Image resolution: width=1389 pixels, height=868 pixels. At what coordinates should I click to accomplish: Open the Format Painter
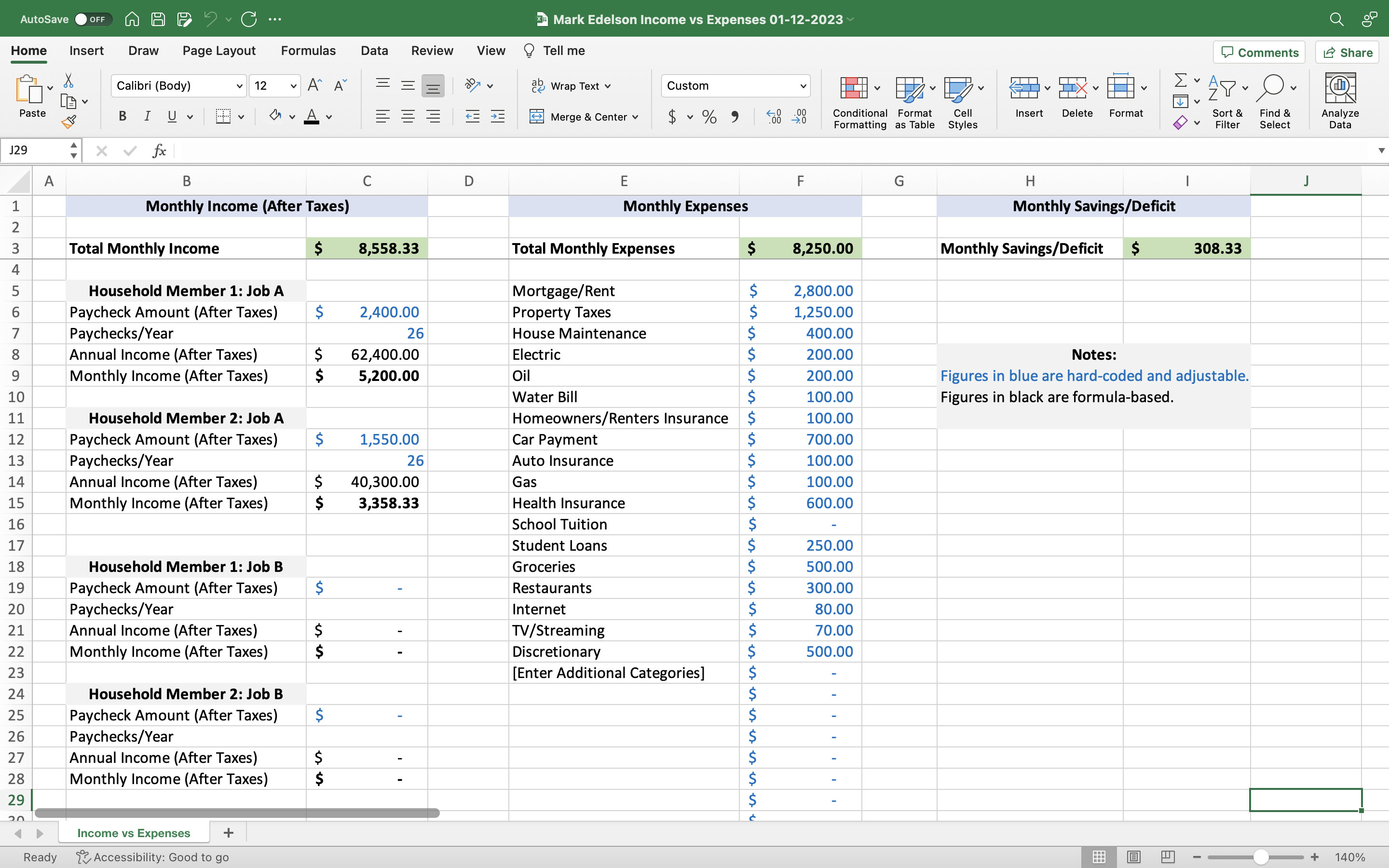(x=70, y=121)
